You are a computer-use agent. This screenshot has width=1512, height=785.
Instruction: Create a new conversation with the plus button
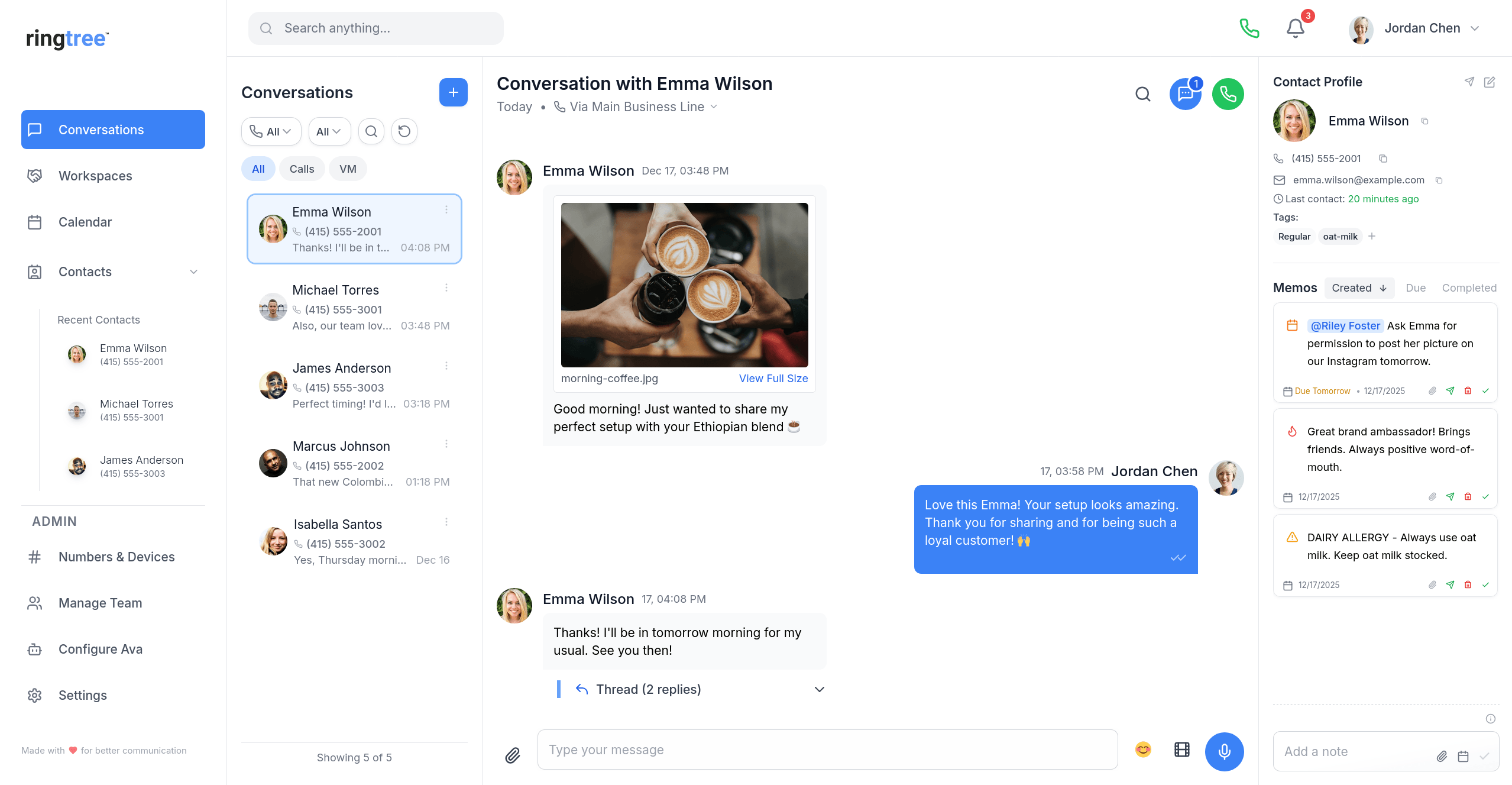[x=453, y=92]
